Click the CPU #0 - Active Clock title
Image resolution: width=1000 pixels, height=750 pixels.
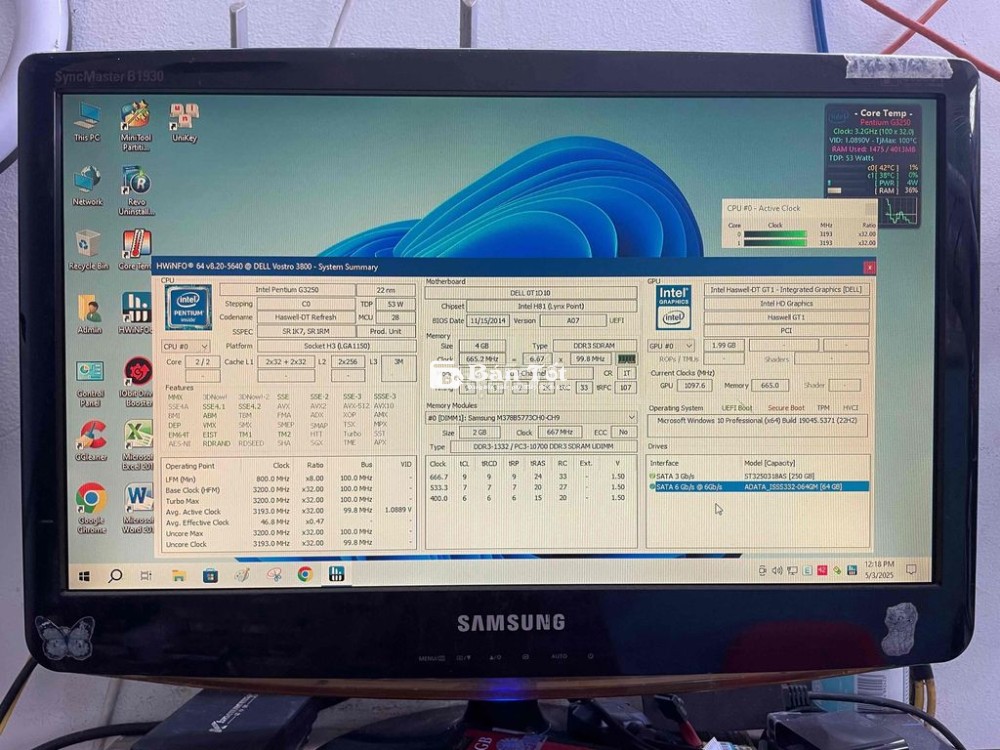pyautogui.click(x=764, y=209)
